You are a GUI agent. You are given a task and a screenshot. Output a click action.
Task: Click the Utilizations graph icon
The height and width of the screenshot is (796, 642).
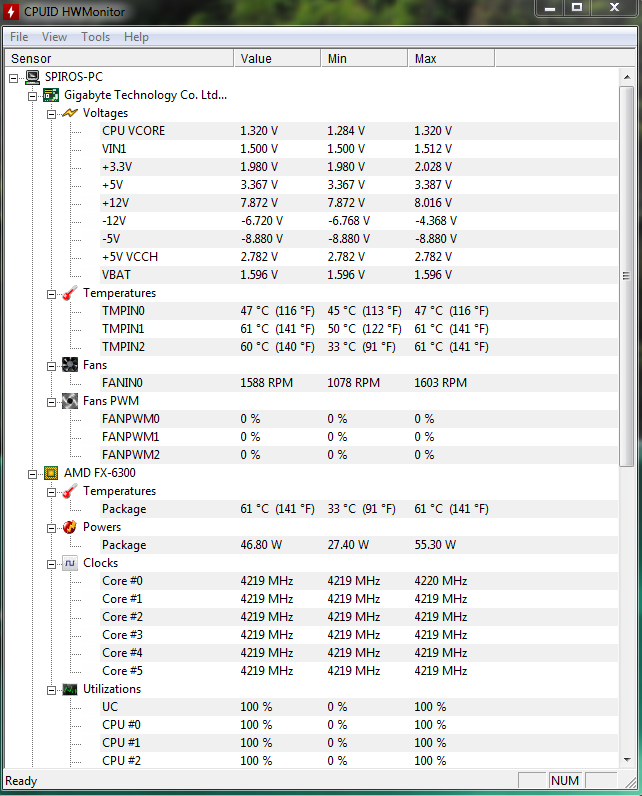(x=70, y=689)
